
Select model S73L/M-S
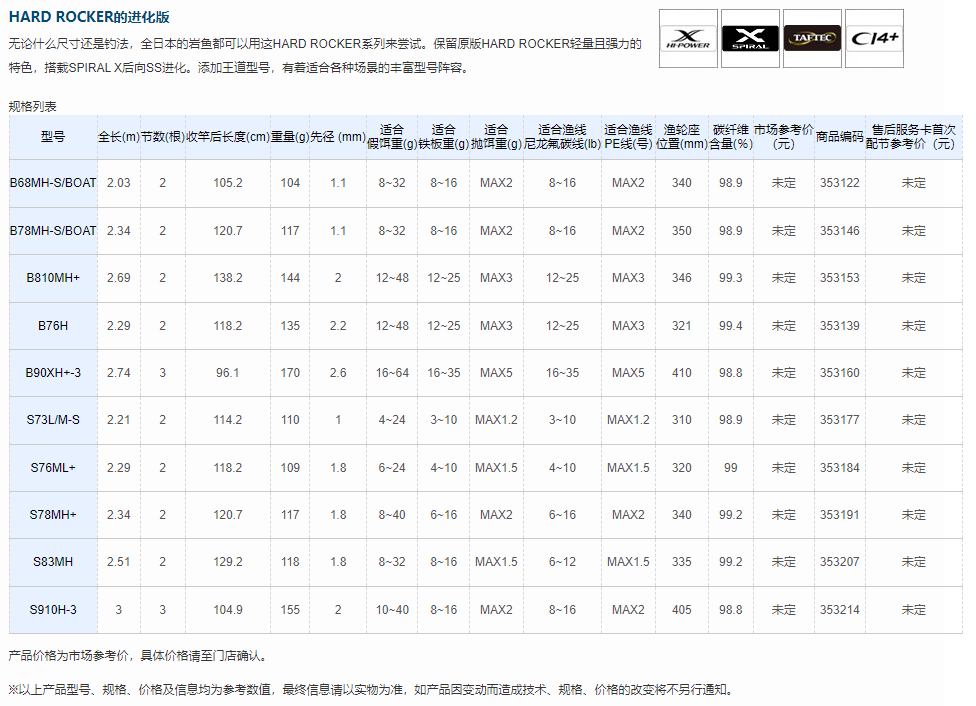click(53, 420)
